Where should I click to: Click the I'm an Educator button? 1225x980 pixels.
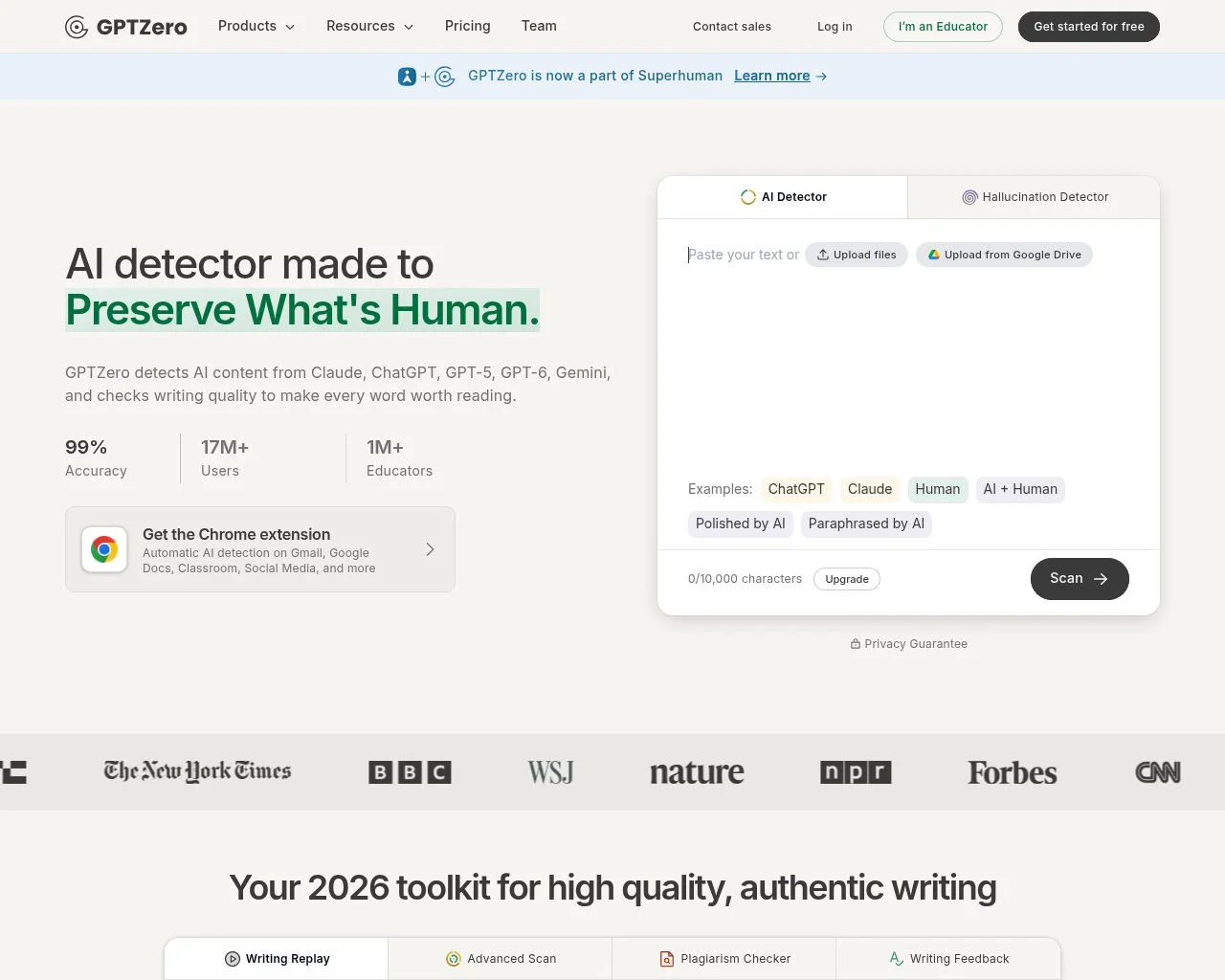[943, 27]
